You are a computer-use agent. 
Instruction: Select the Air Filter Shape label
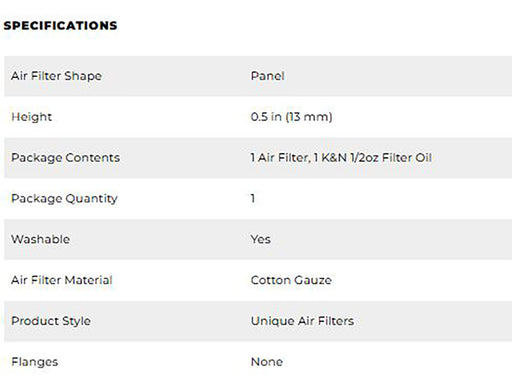pyautogui.click(x=56, y=76)
